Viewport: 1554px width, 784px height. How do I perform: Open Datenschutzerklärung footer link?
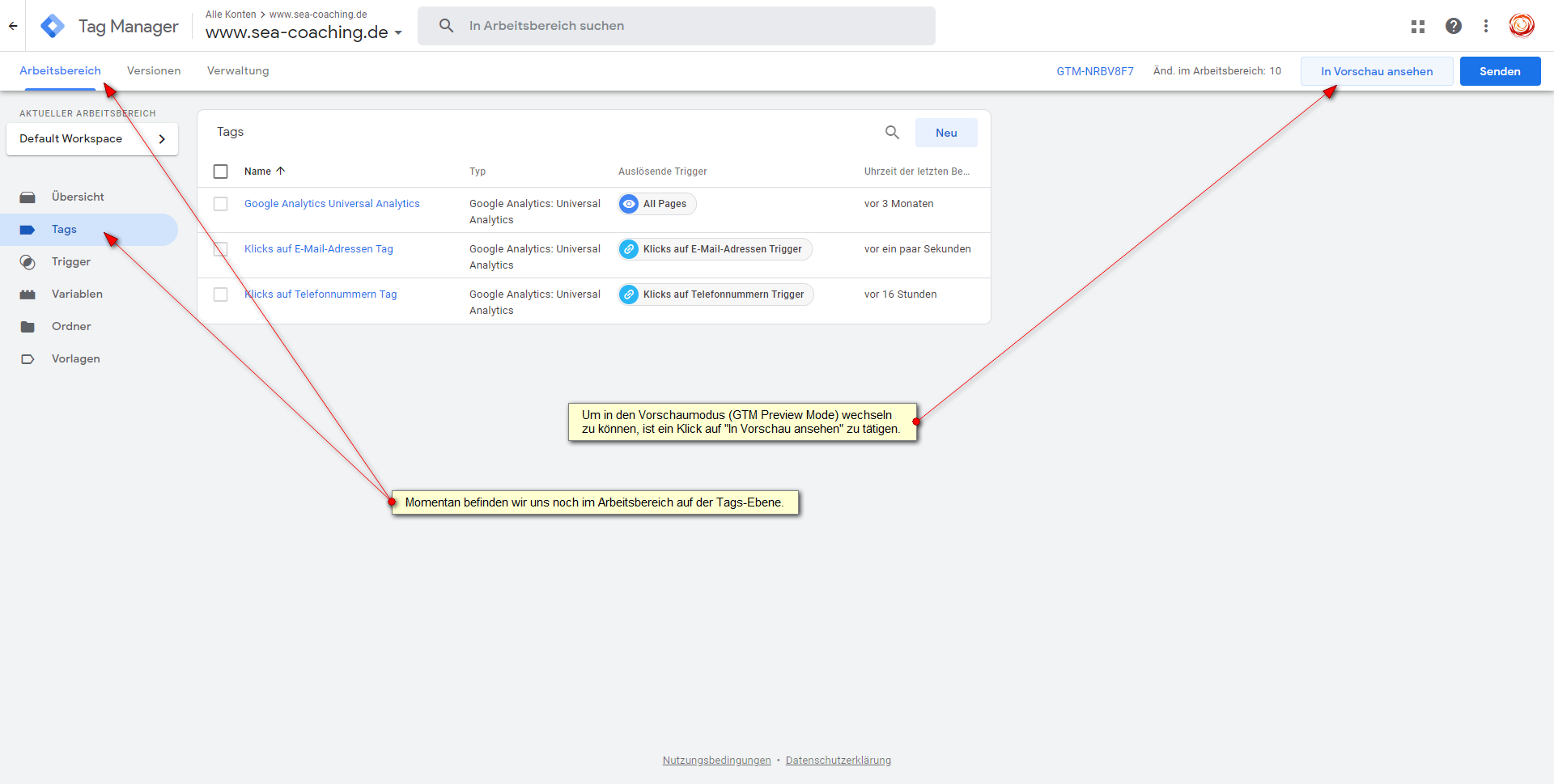point(839,761)
